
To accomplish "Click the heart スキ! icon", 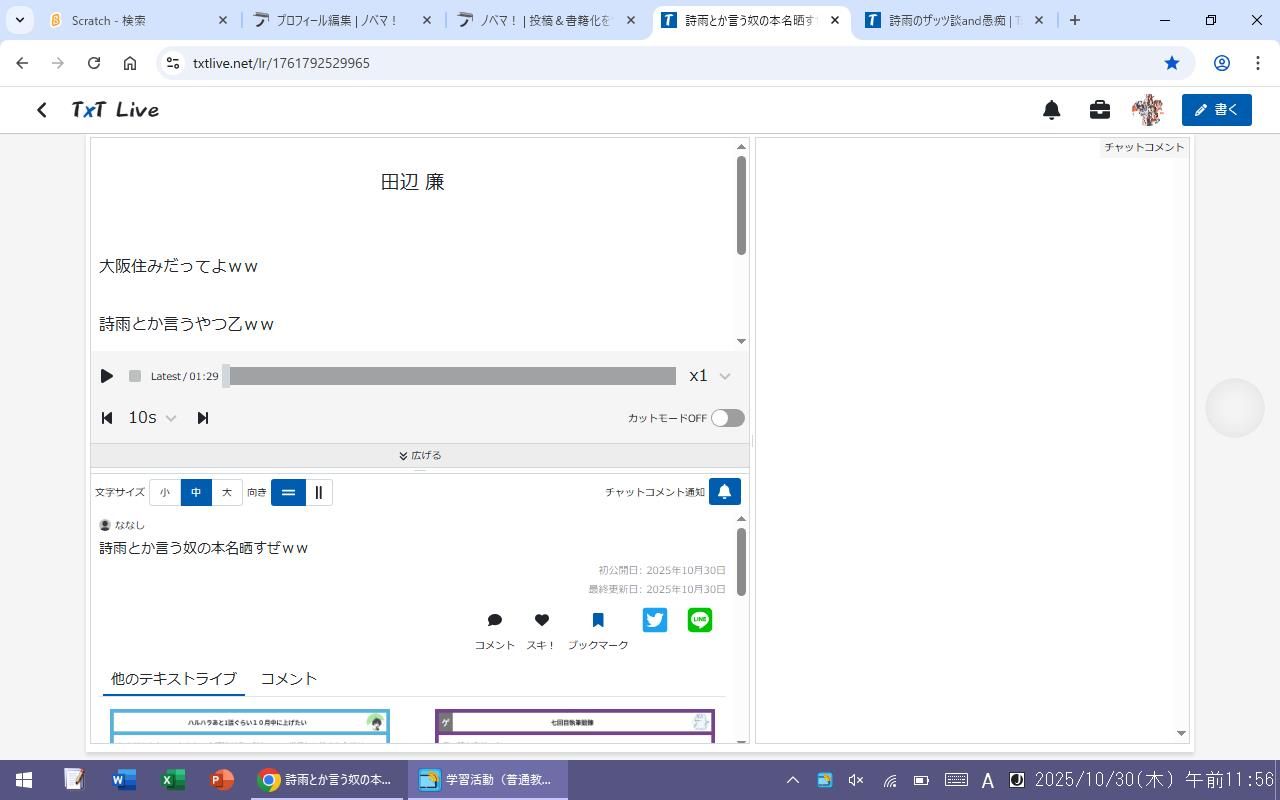I will click(541, 621).
